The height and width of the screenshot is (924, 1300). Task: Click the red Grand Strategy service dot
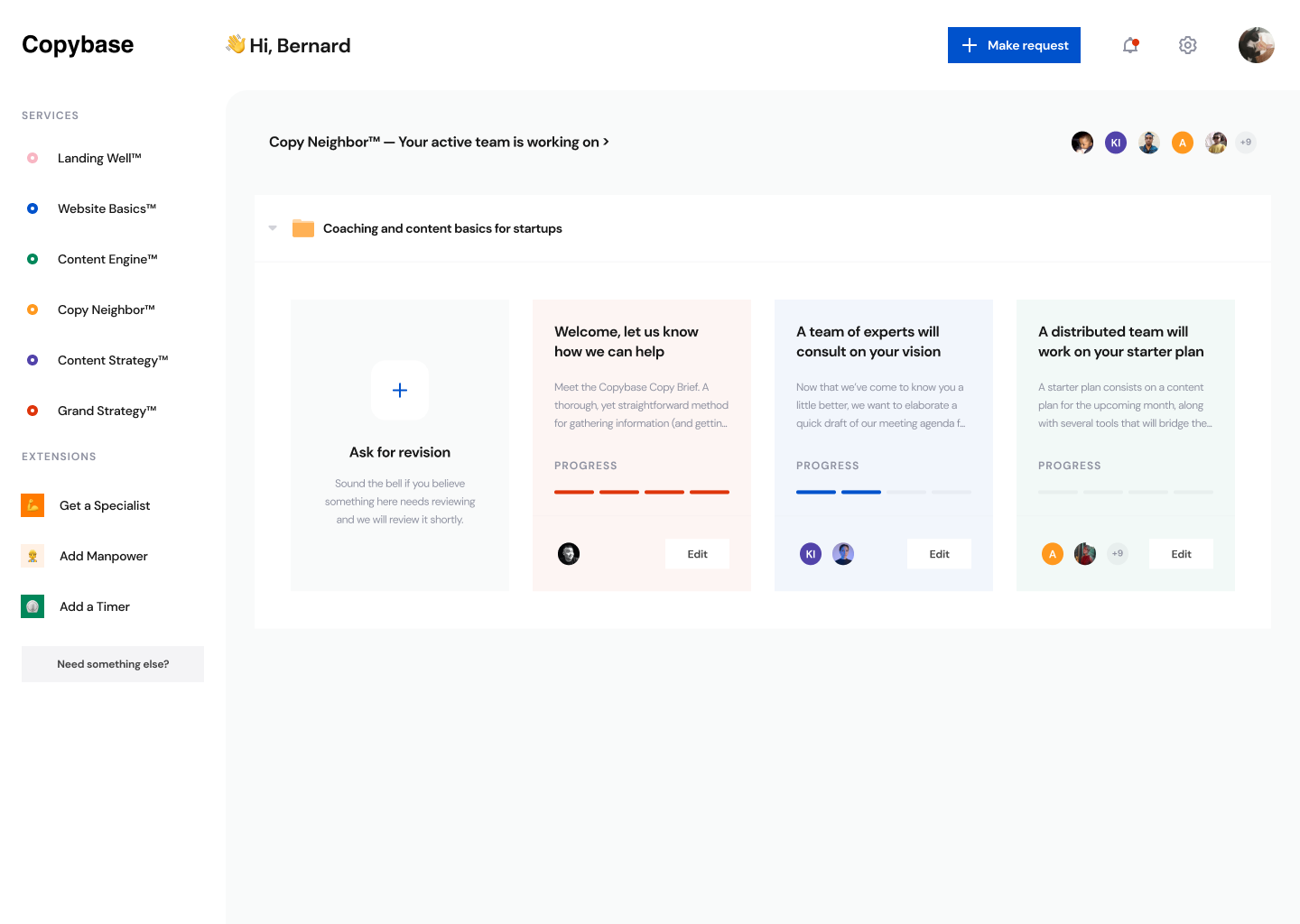(x=32, y=411)
